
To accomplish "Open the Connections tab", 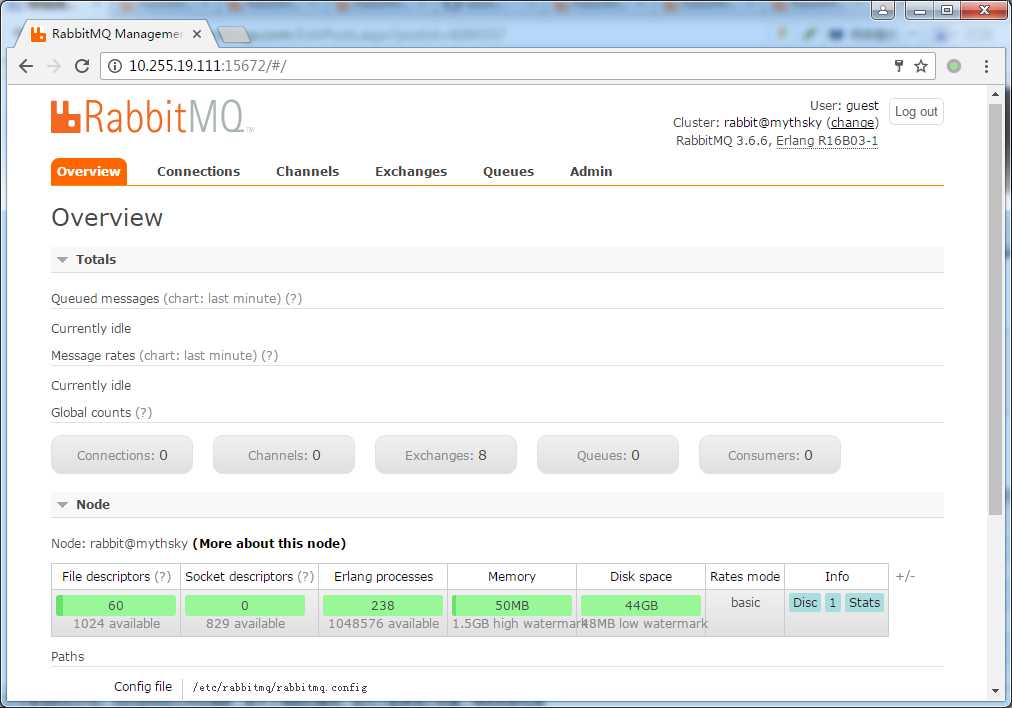I will point(198,172).
